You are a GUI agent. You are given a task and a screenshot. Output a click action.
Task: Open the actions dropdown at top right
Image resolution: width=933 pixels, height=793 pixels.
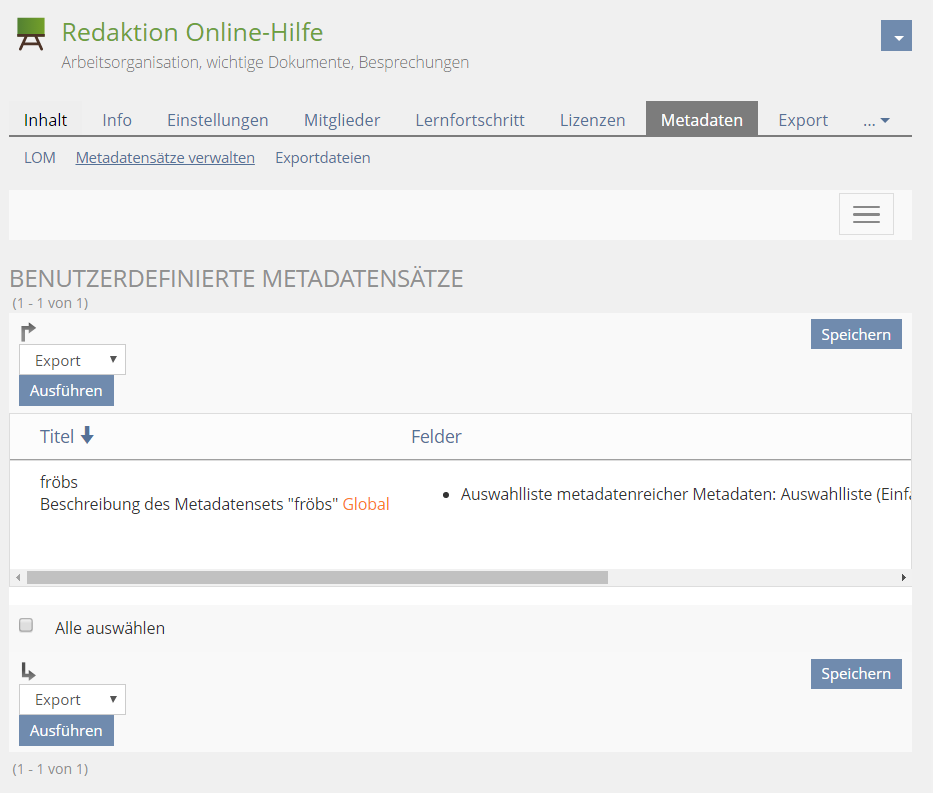point(896,36)
